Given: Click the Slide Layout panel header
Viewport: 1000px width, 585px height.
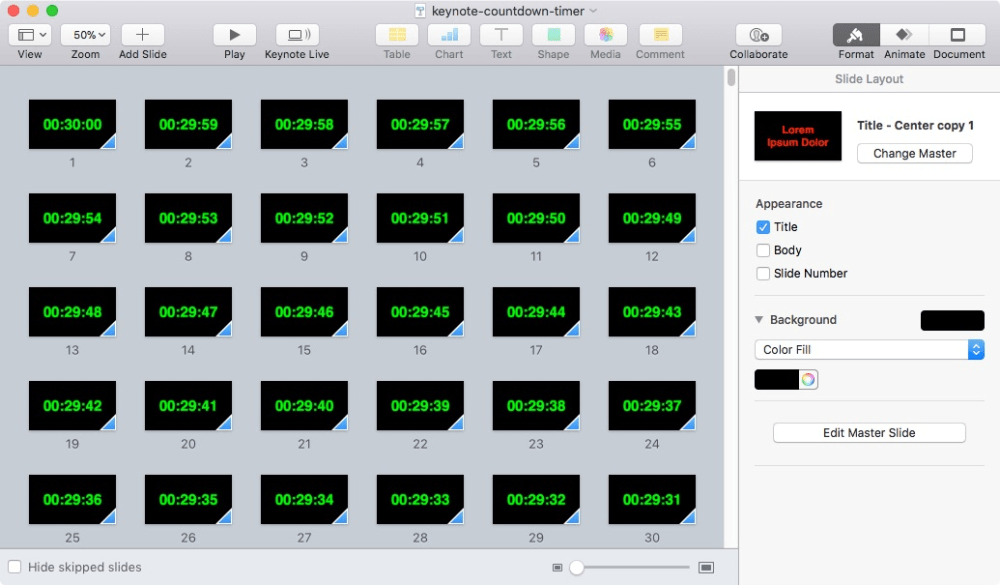Looking at the screenshot, I should click(869, 79).
